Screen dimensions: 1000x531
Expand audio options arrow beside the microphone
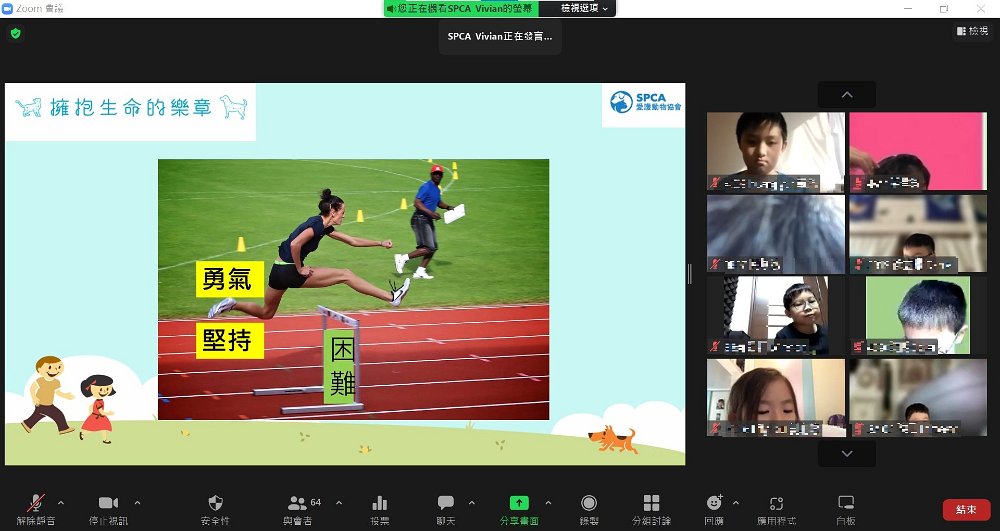(61, 502)
